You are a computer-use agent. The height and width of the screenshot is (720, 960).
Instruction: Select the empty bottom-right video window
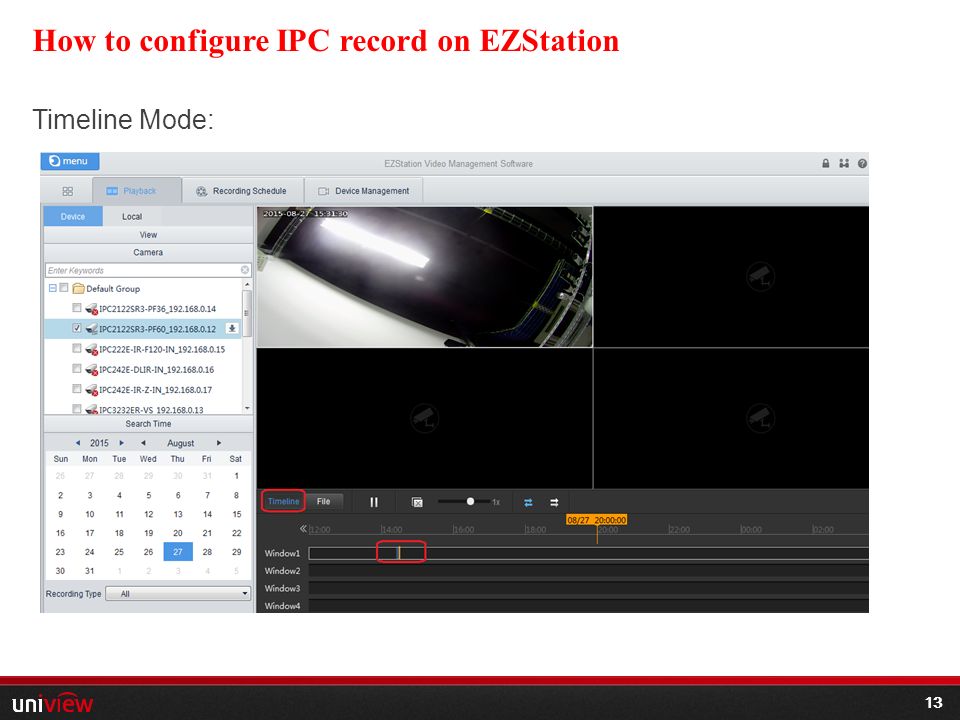(x=731, y=418)
